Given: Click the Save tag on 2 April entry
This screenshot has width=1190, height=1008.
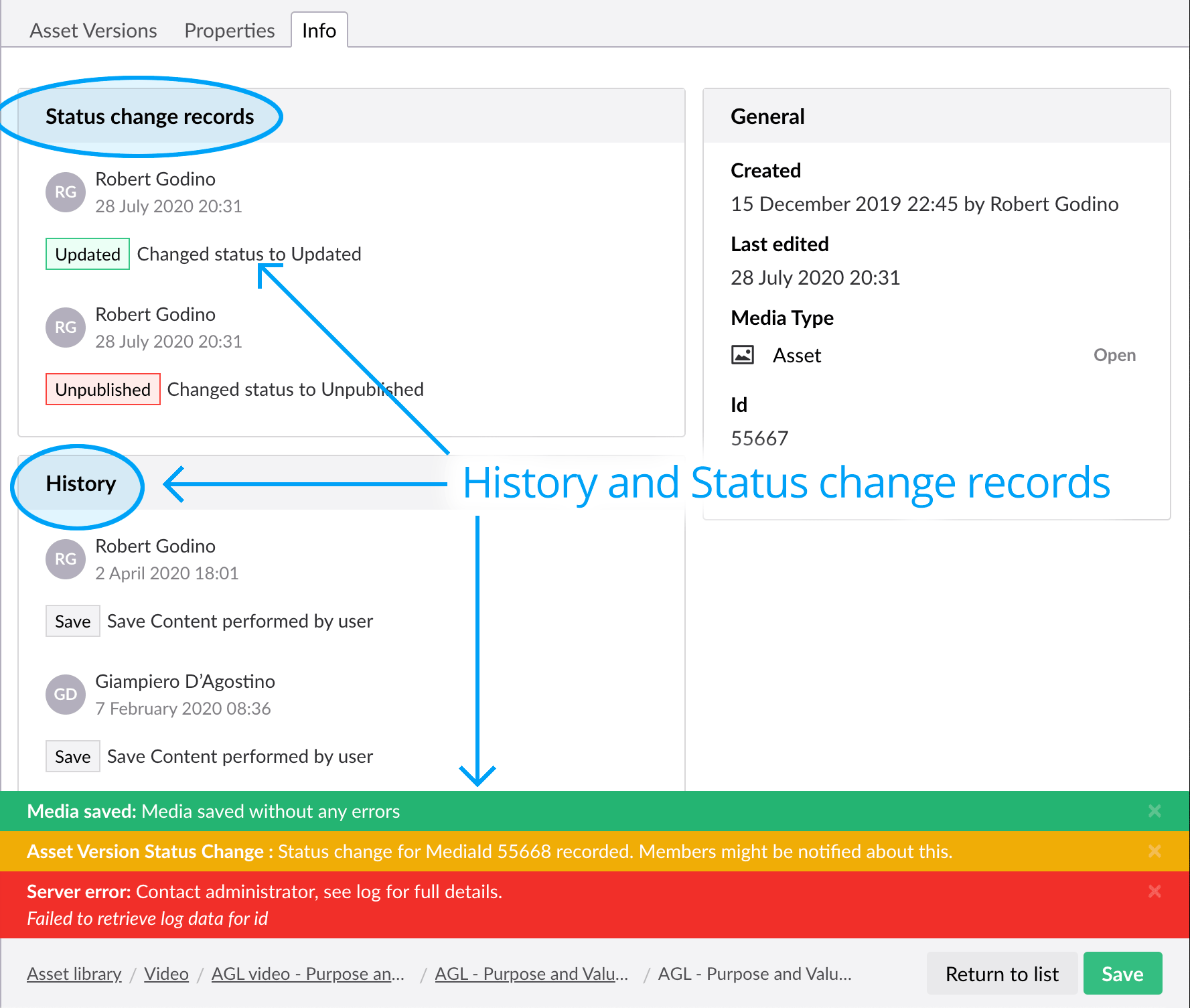Looking at the screenshot, I should 72,622.
